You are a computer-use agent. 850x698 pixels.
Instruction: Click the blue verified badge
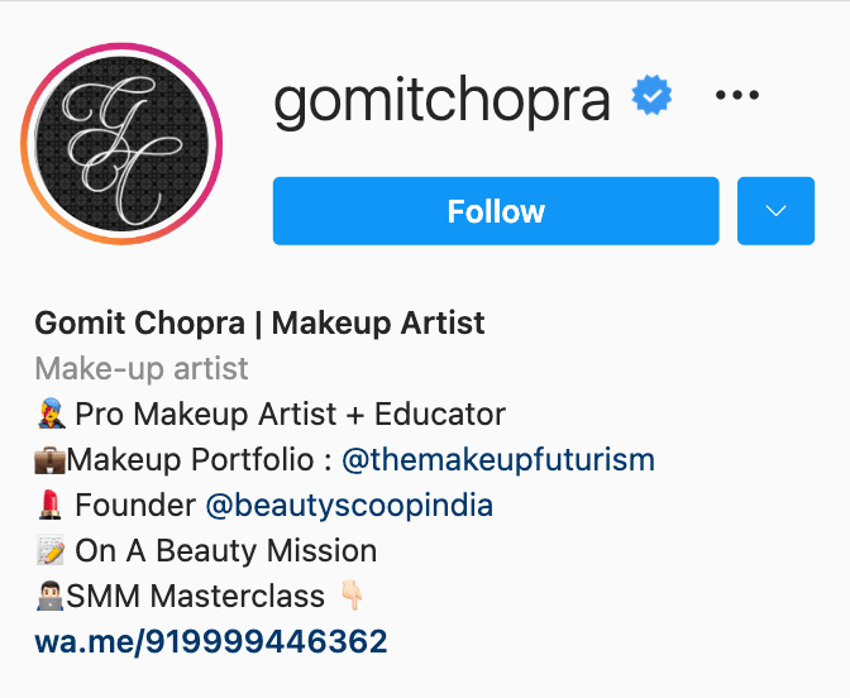click(652, 95)
